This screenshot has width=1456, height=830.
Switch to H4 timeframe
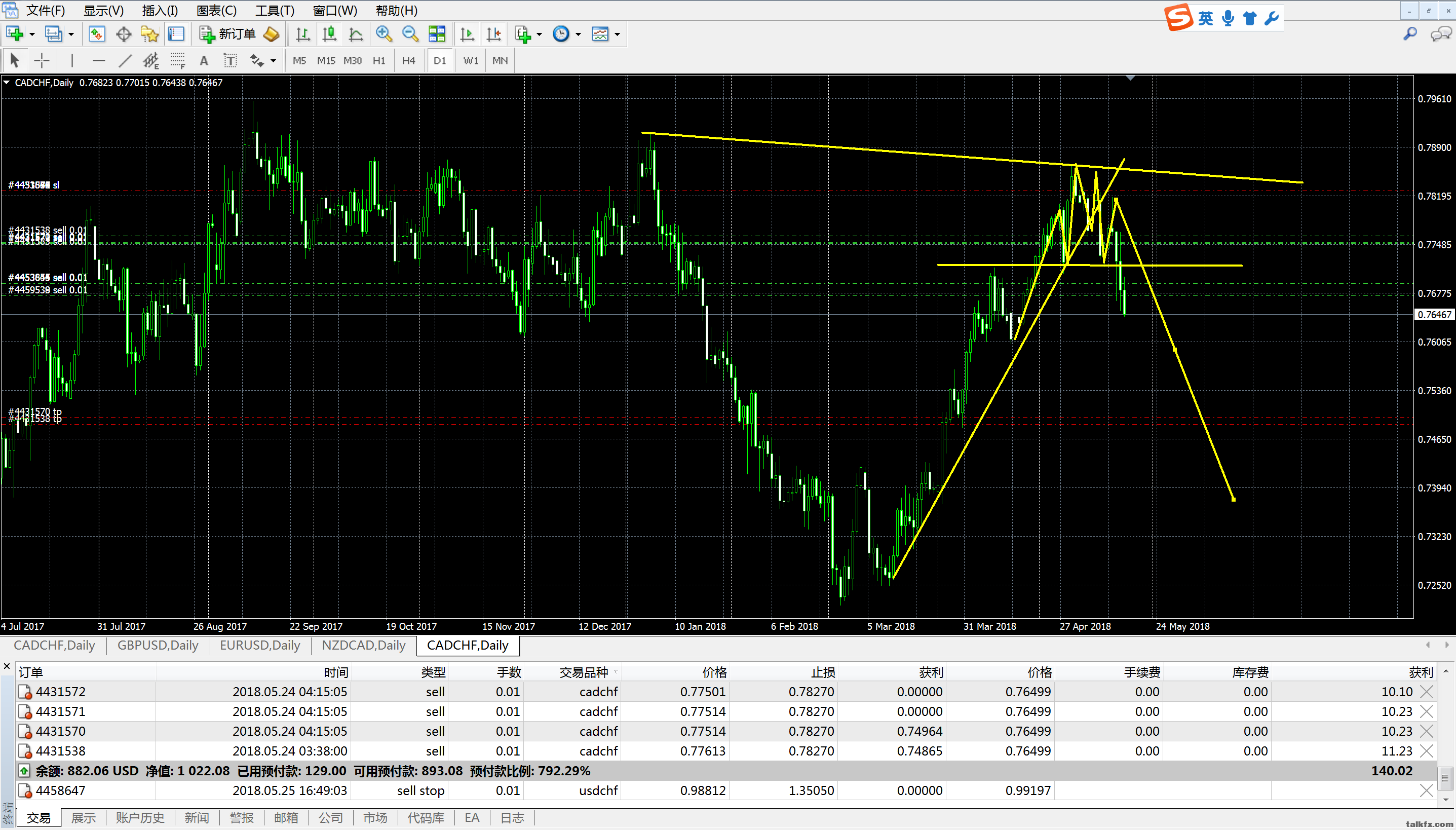pos(409,60)
